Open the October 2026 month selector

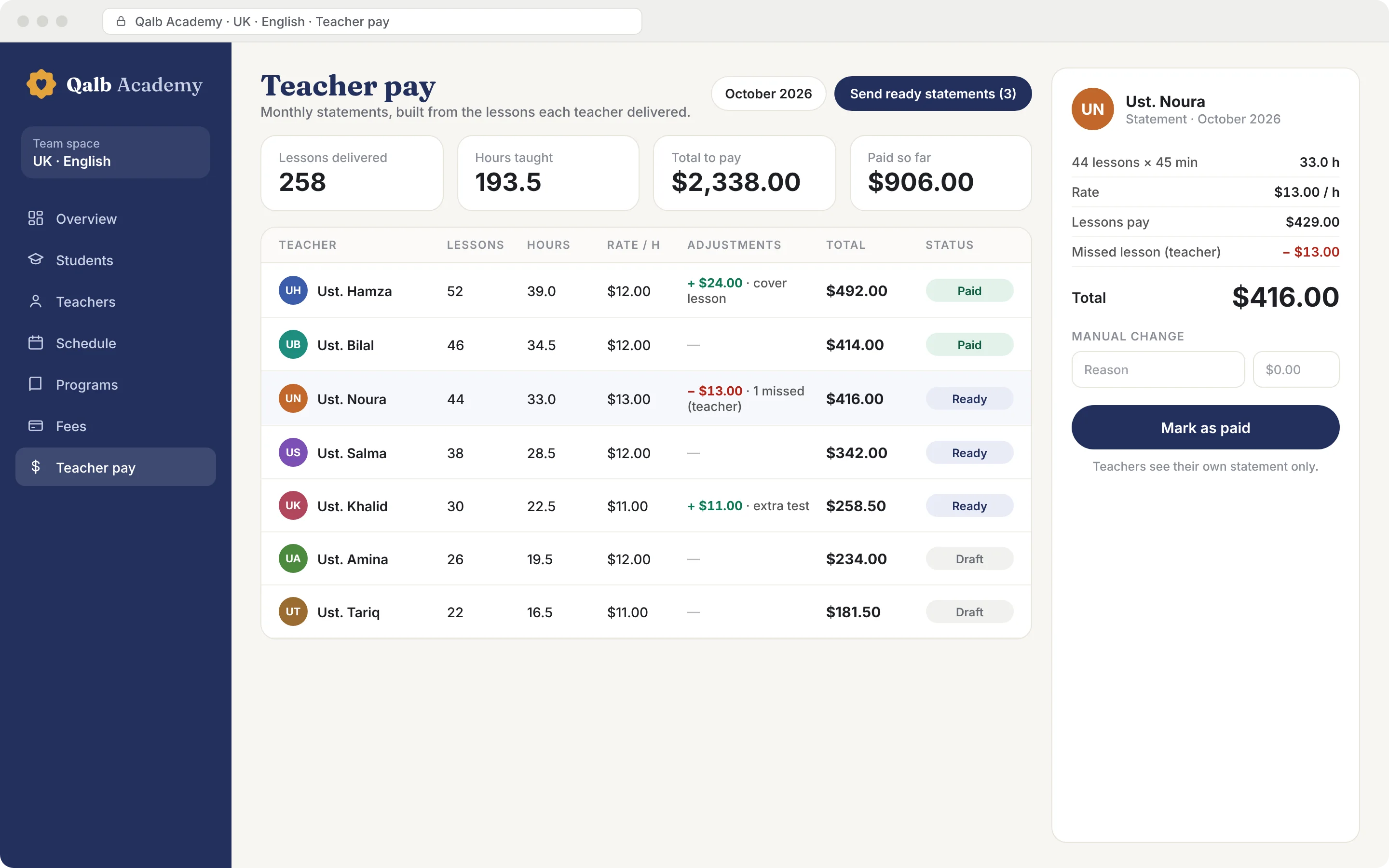point(768,94)
